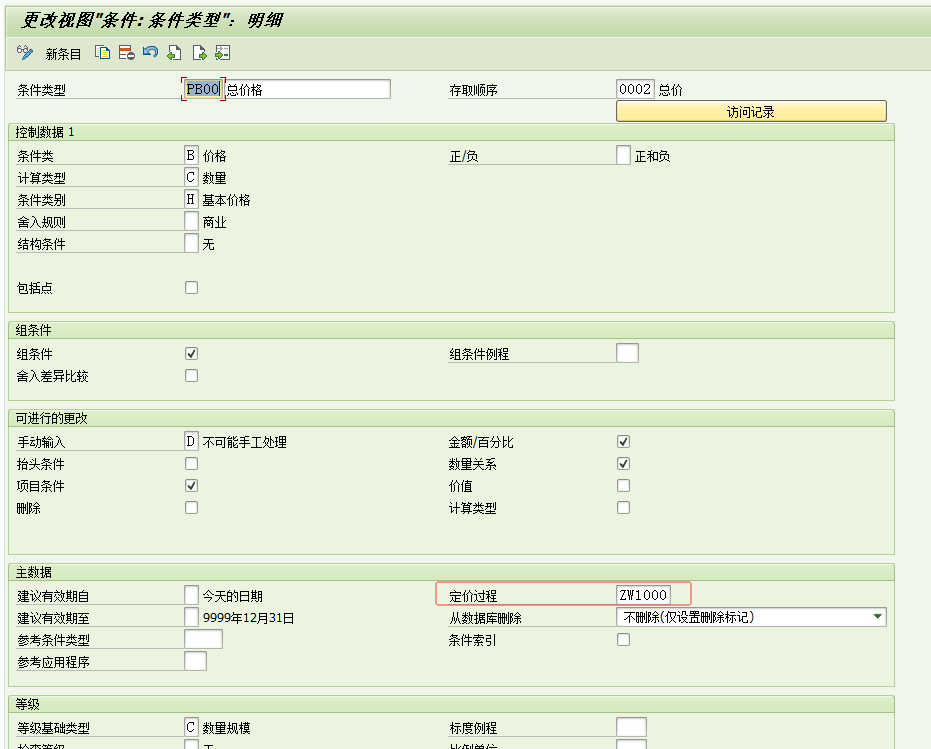Click 新条目 new entries button
The image size is (931, 749).
(x=63, y=54)
